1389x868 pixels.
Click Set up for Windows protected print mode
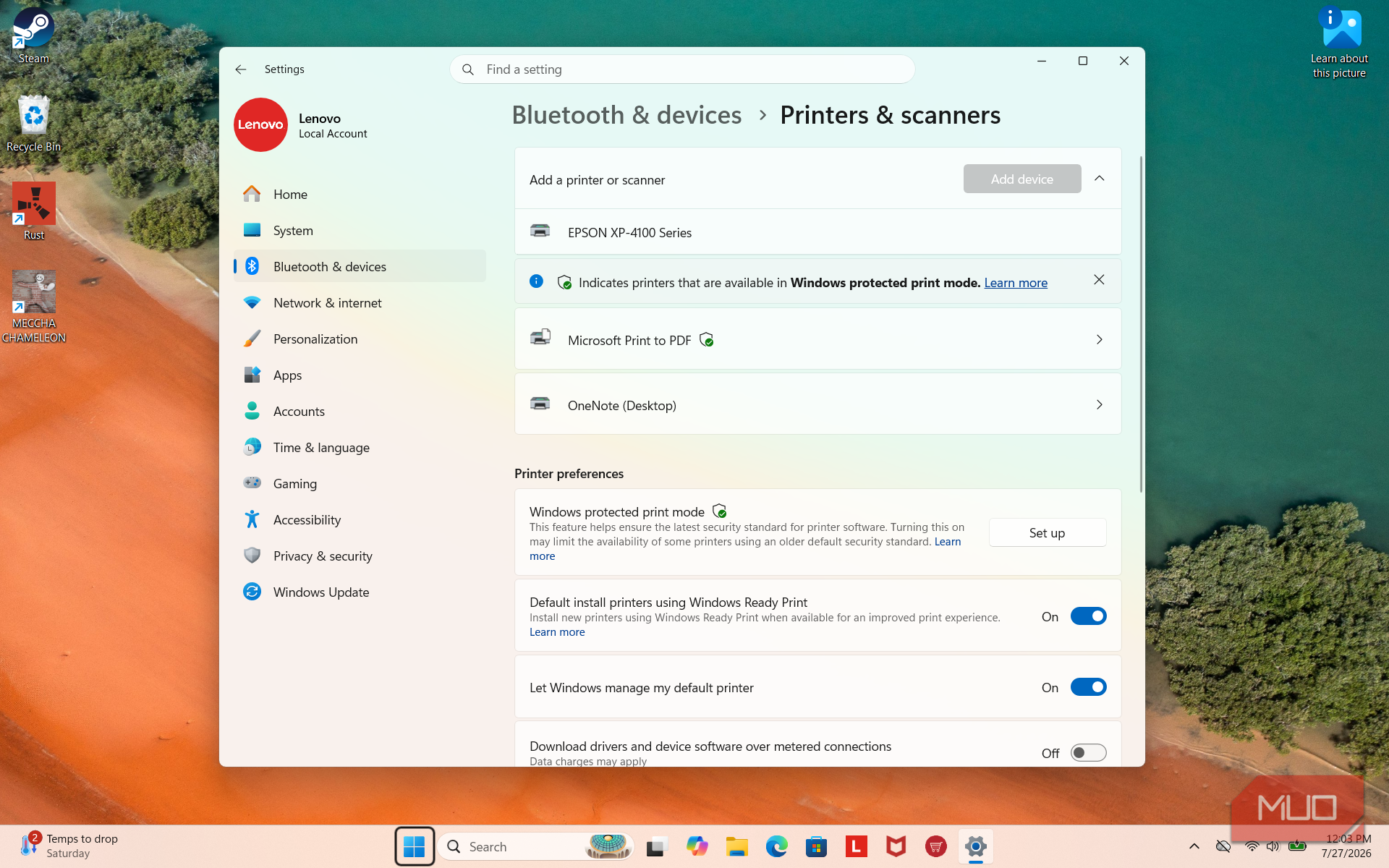click(x=1047, y=532)
